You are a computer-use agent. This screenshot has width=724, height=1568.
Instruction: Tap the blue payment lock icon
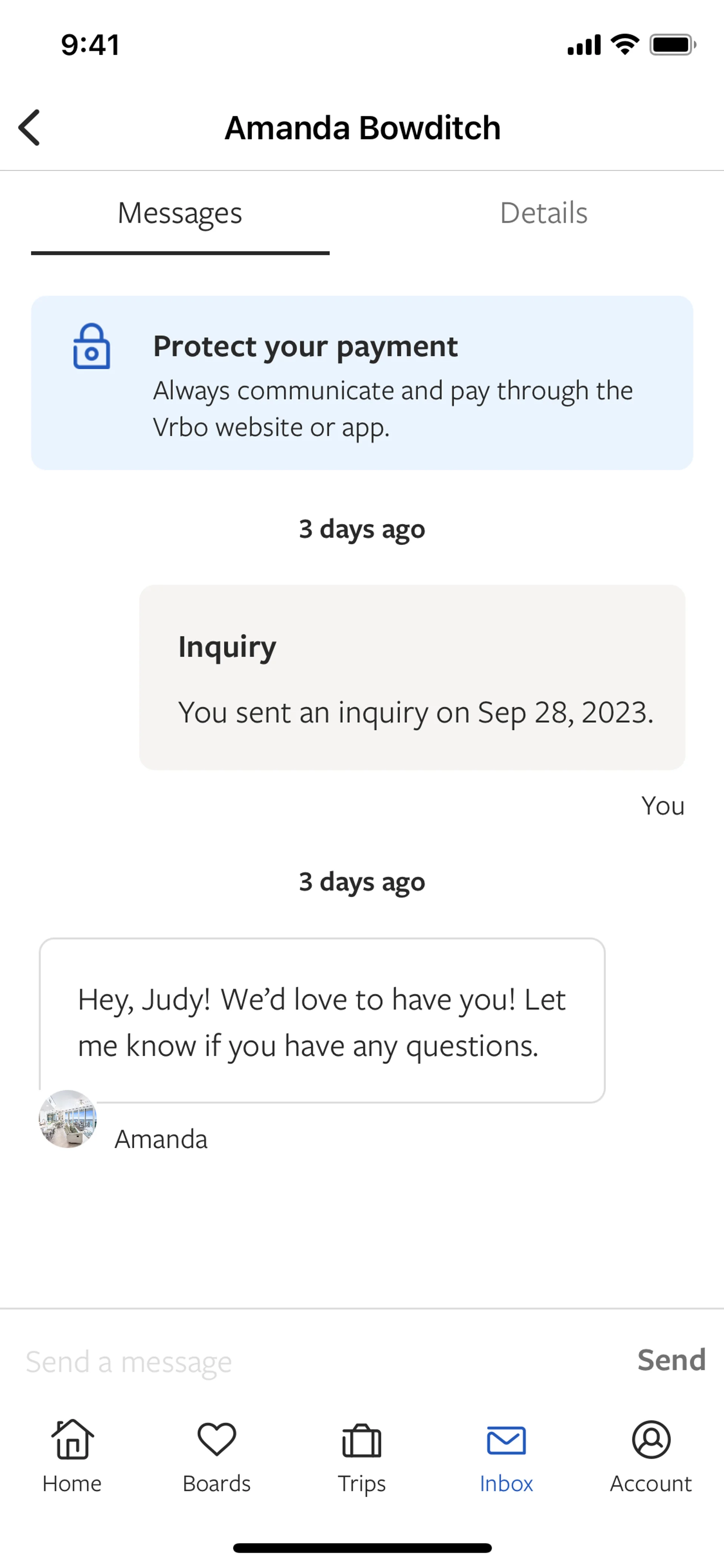coord(92,346)
